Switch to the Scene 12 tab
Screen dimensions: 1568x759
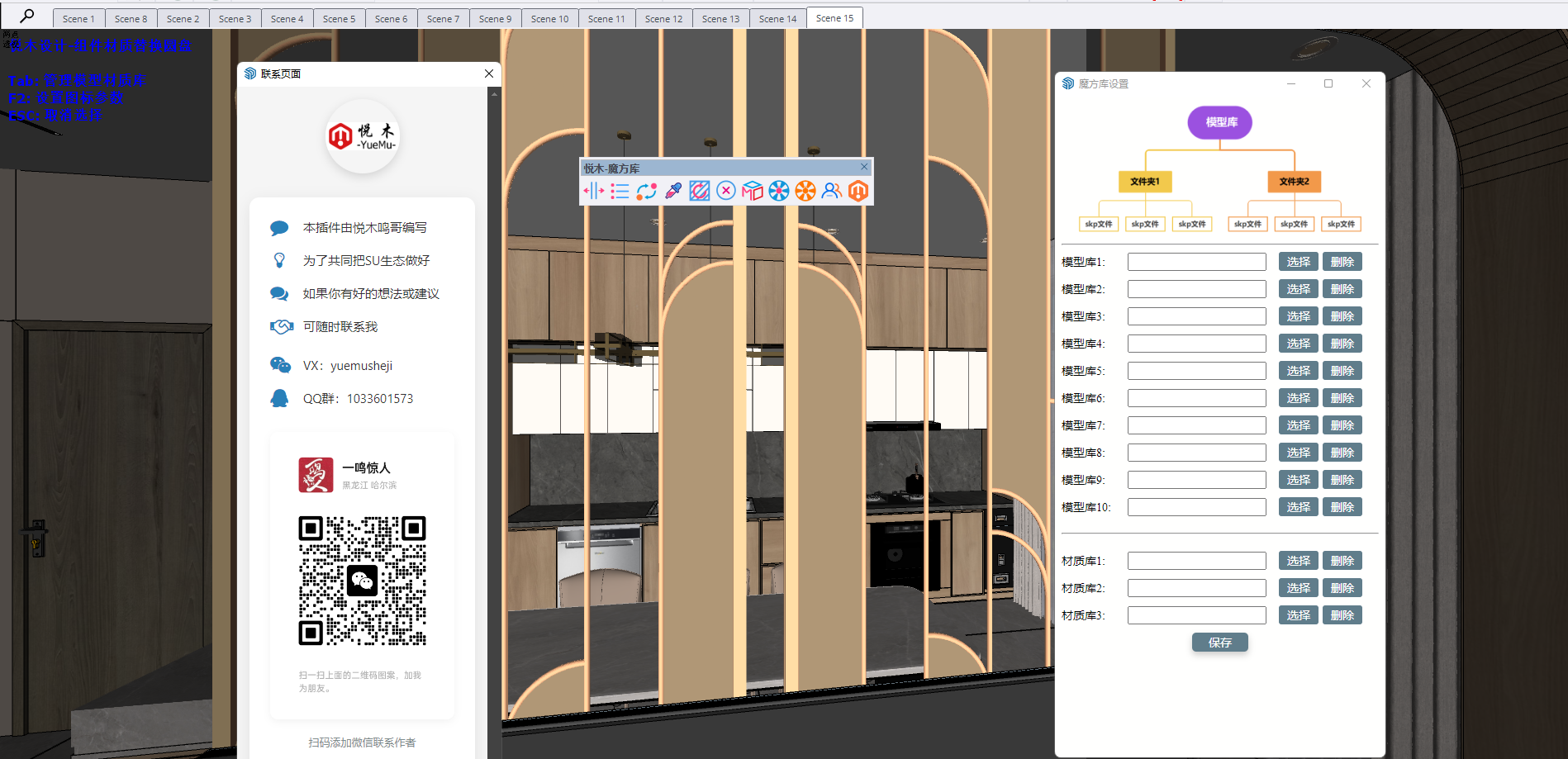pos(663,19)
